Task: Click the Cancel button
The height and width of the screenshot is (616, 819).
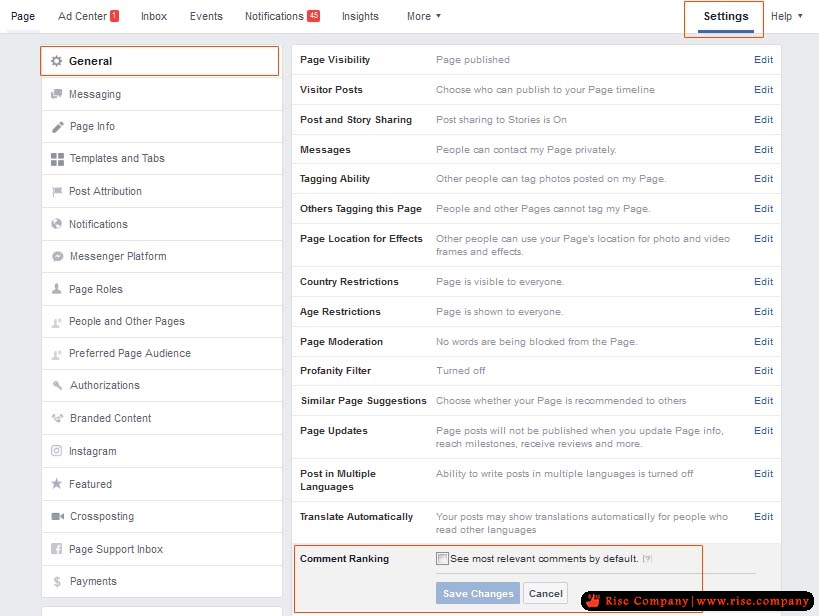Action: pyautogui.click(x=545, y=594)
